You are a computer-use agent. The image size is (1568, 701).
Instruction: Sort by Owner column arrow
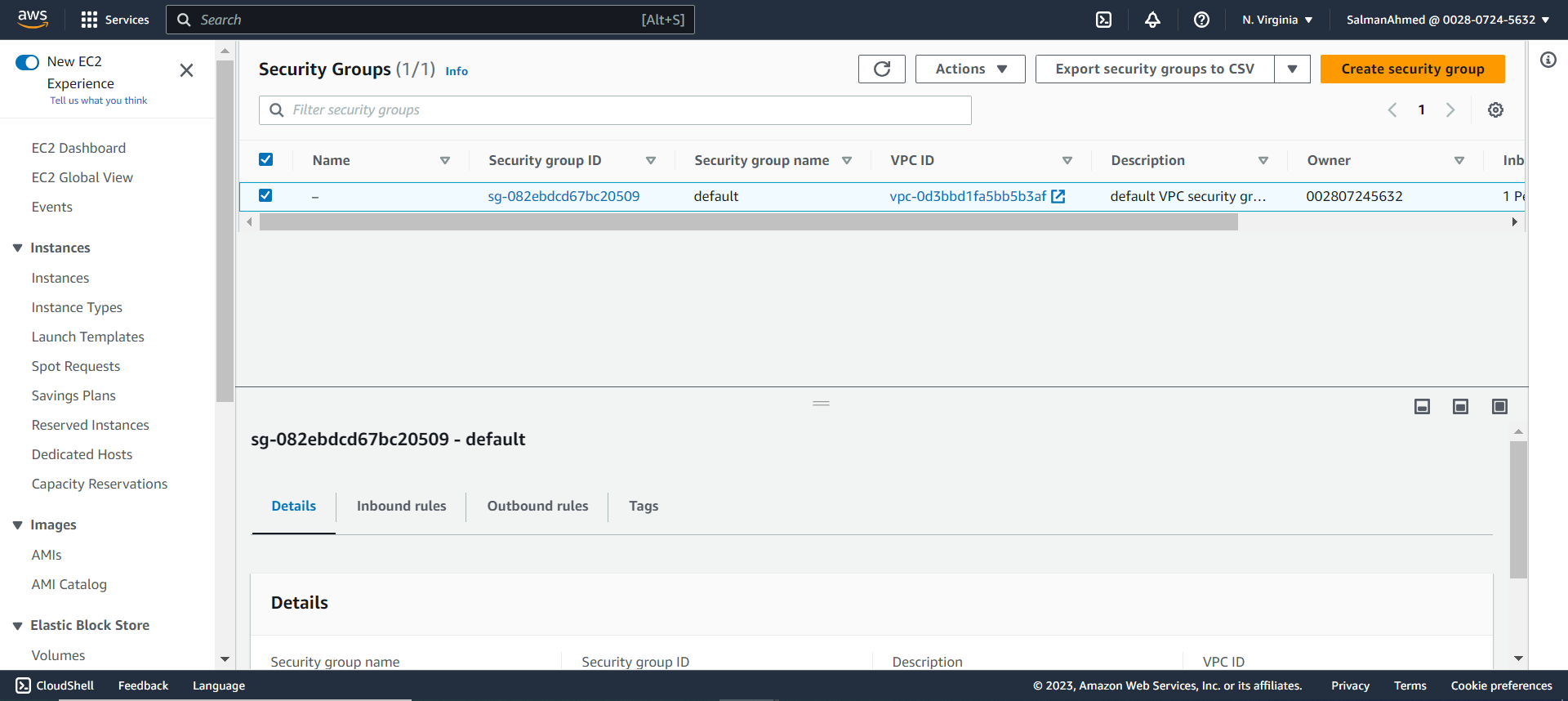pos(1459,160)
